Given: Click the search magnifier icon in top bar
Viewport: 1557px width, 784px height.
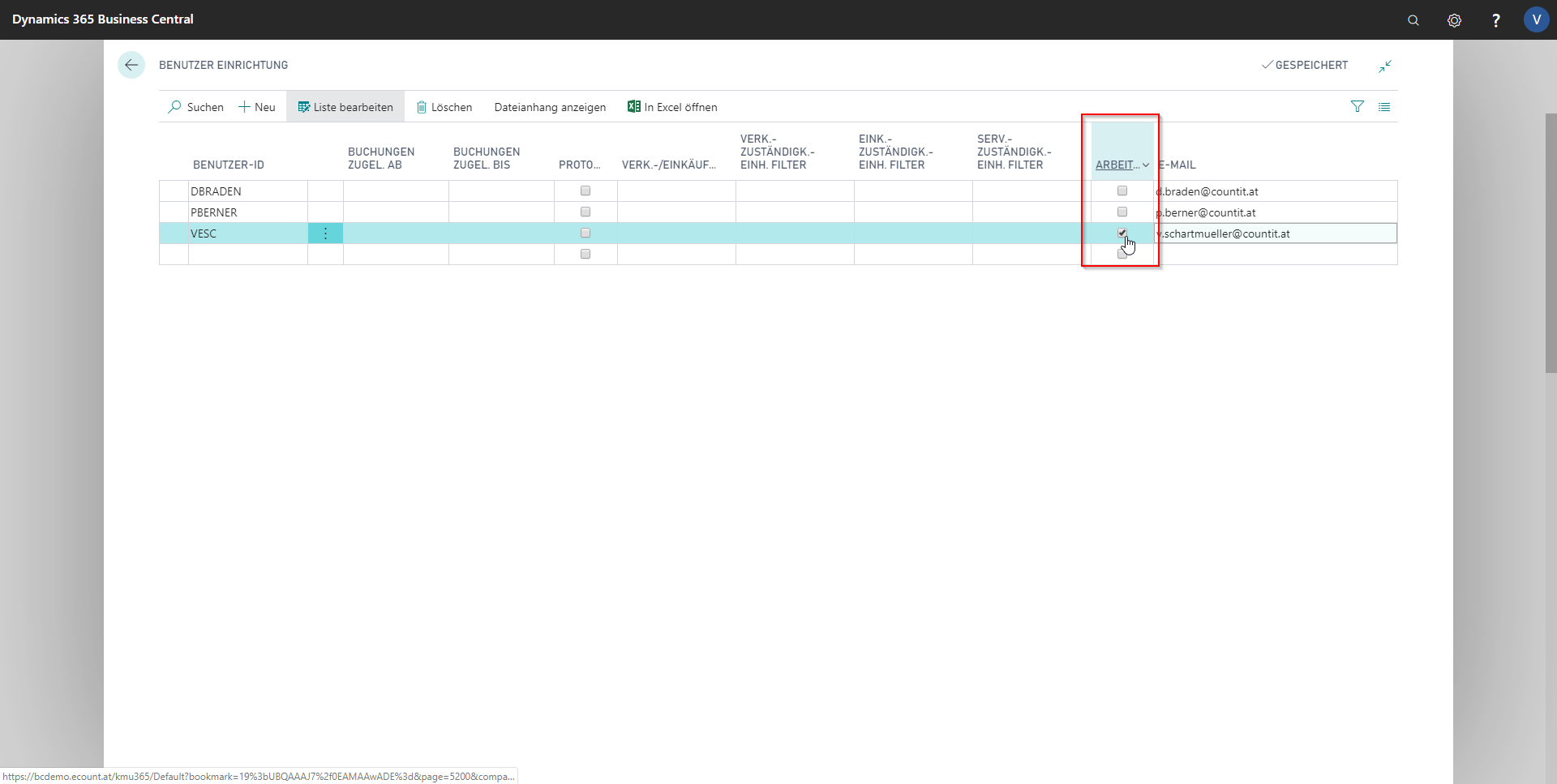Looking at the screenshot, I should pos(1413,20).
